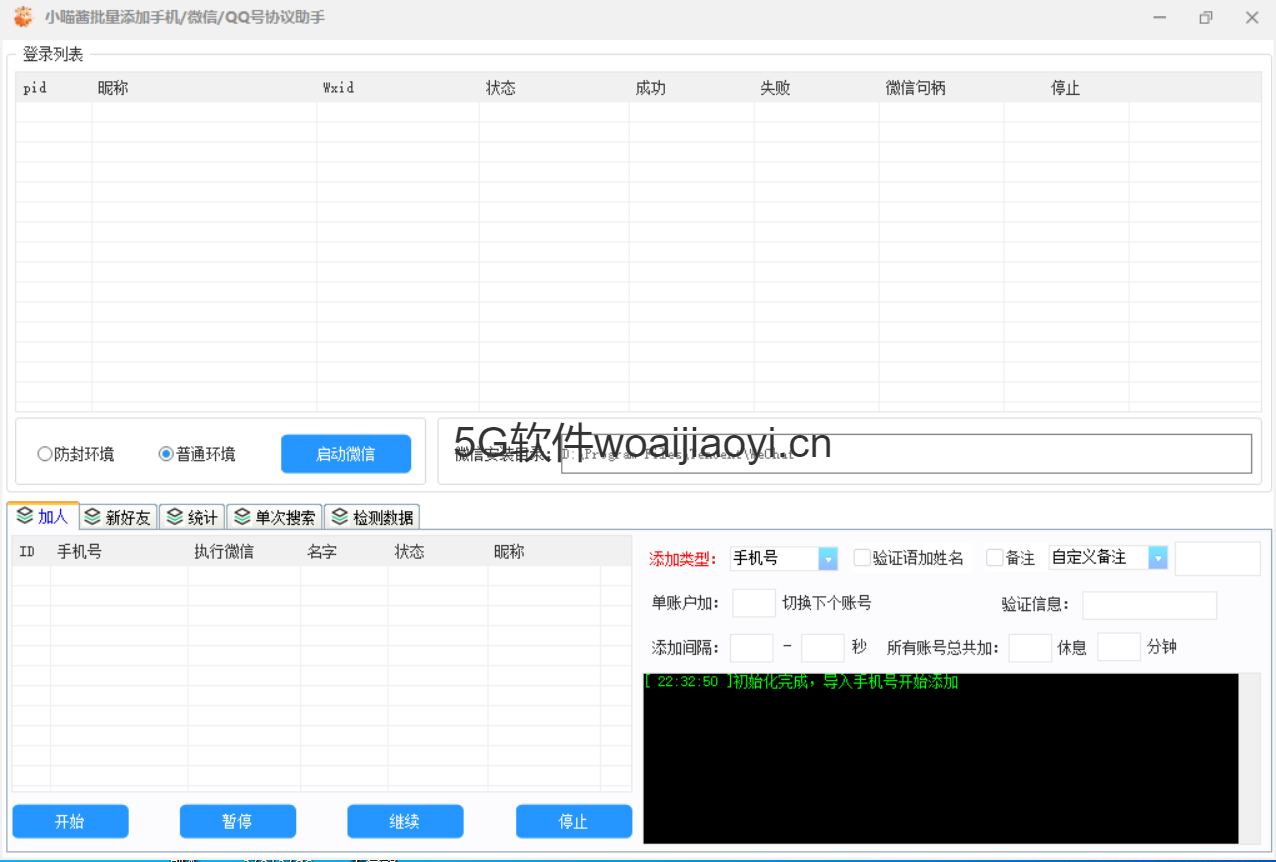Switch to the 新好友 tab
The image size is (1276, 862).
coord(118,517)
